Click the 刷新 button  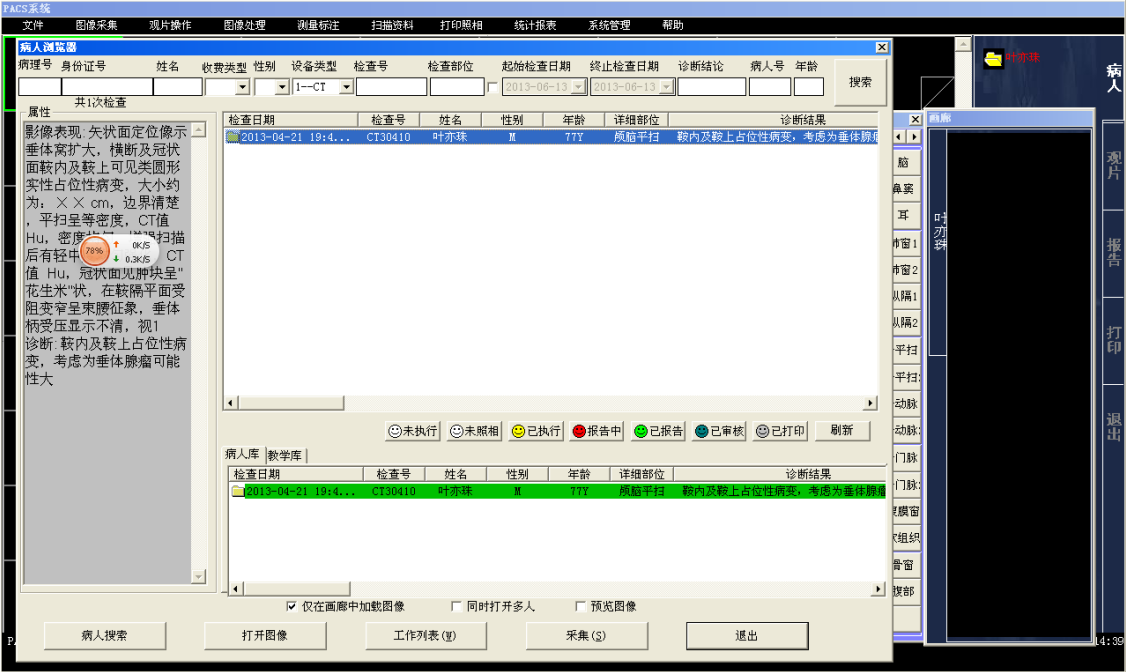[x=841, y=431]
